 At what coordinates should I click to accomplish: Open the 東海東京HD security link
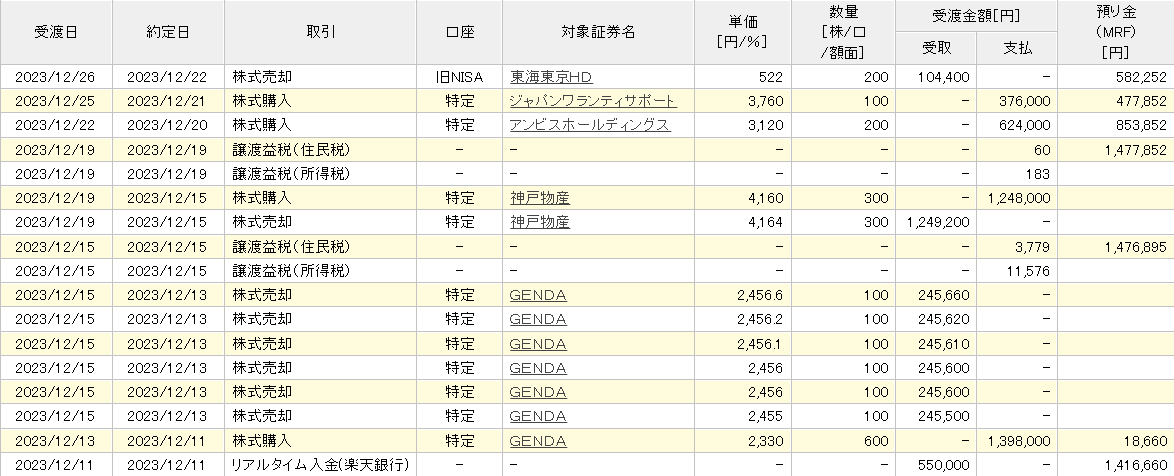(x=550, y=77)
